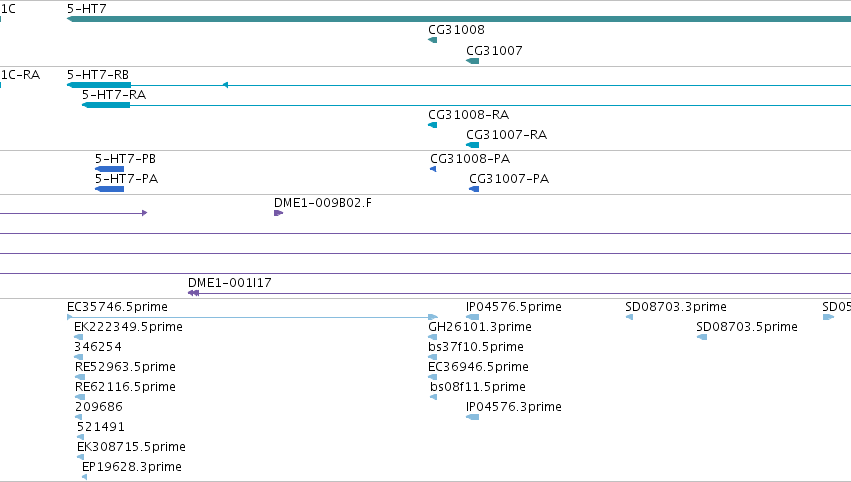Click the IP04576.3prime EST label
The image size is (851, 482).
pos(514,407)
